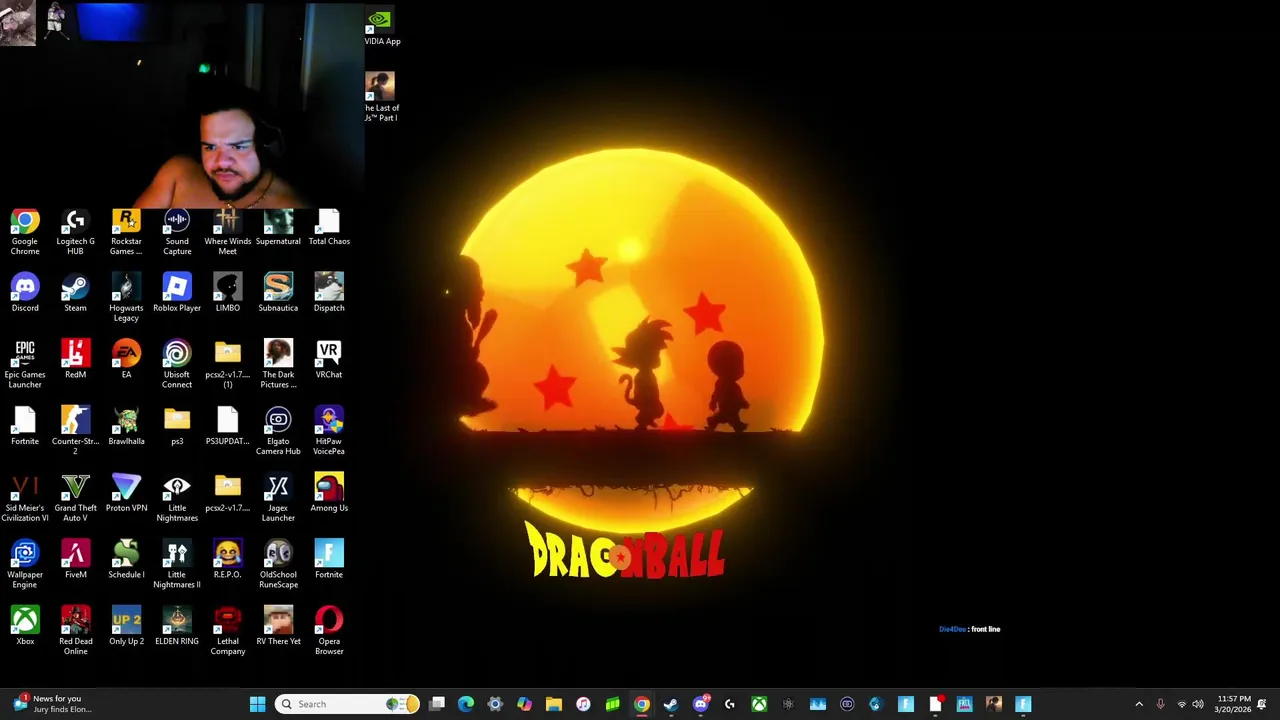Open Xbox desktop shortcut
The height and width of the screenshot is (720, 1280).
[25, 627]
